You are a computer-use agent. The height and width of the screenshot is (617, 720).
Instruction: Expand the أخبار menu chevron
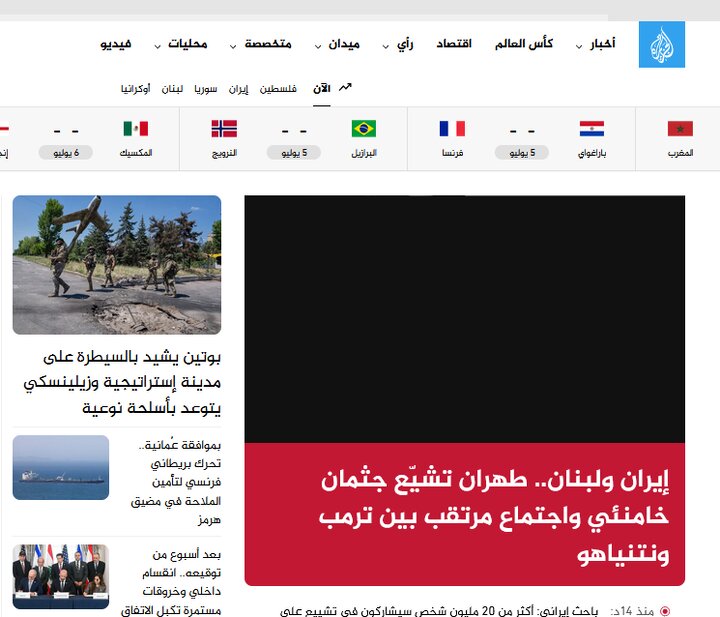(x=579, y=46)
